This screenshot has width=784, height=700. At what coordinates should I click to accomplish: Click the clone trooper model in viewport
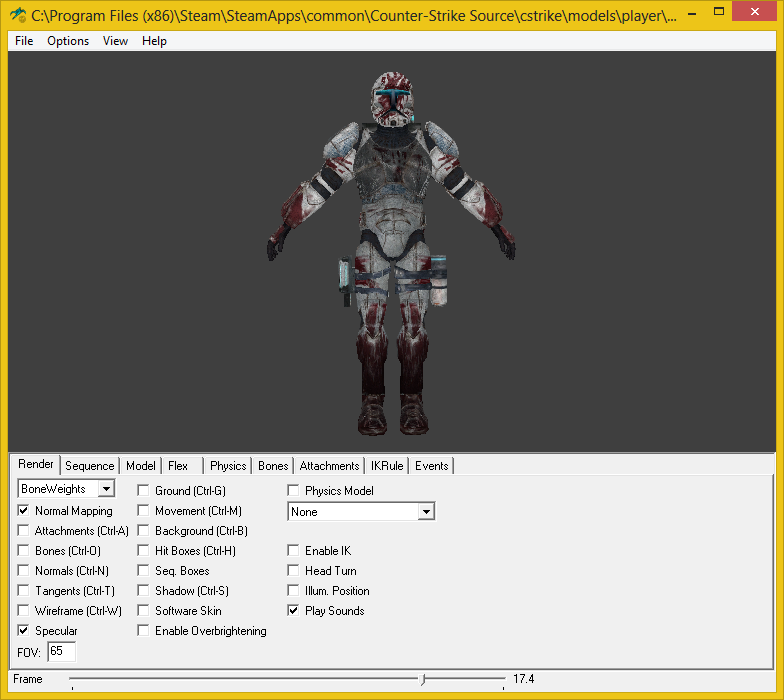392,254
